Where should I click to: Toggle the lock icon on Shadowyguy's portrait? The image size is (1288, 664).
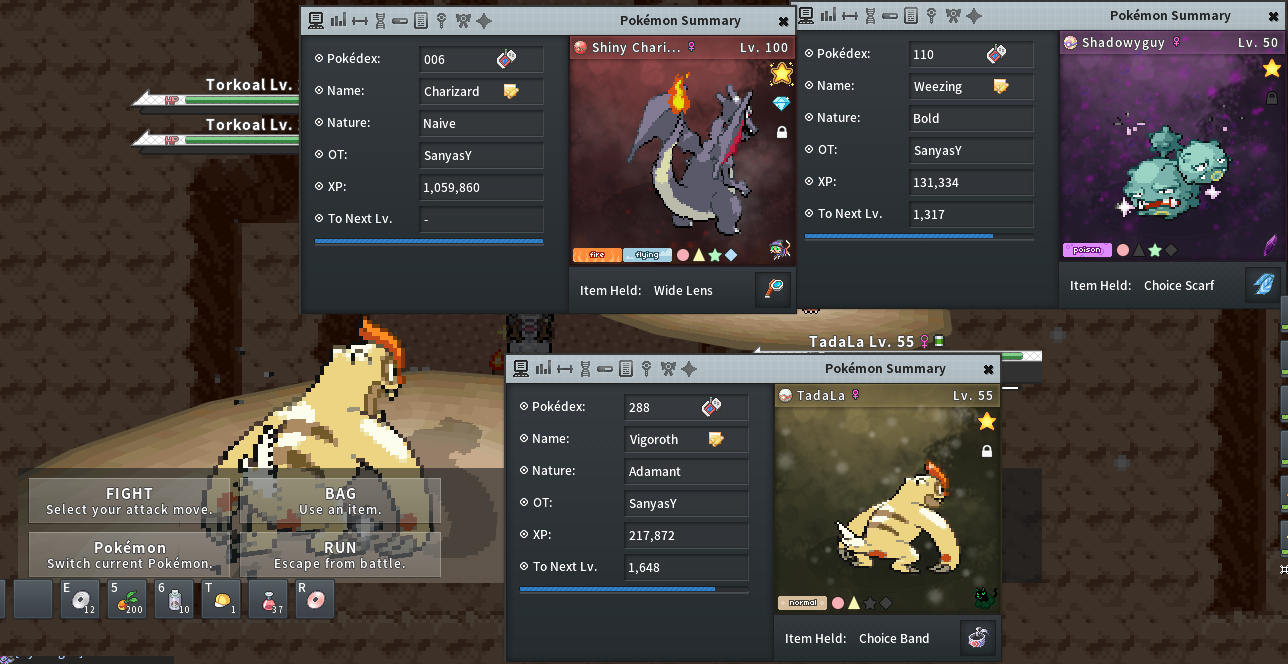[1271, 98]
